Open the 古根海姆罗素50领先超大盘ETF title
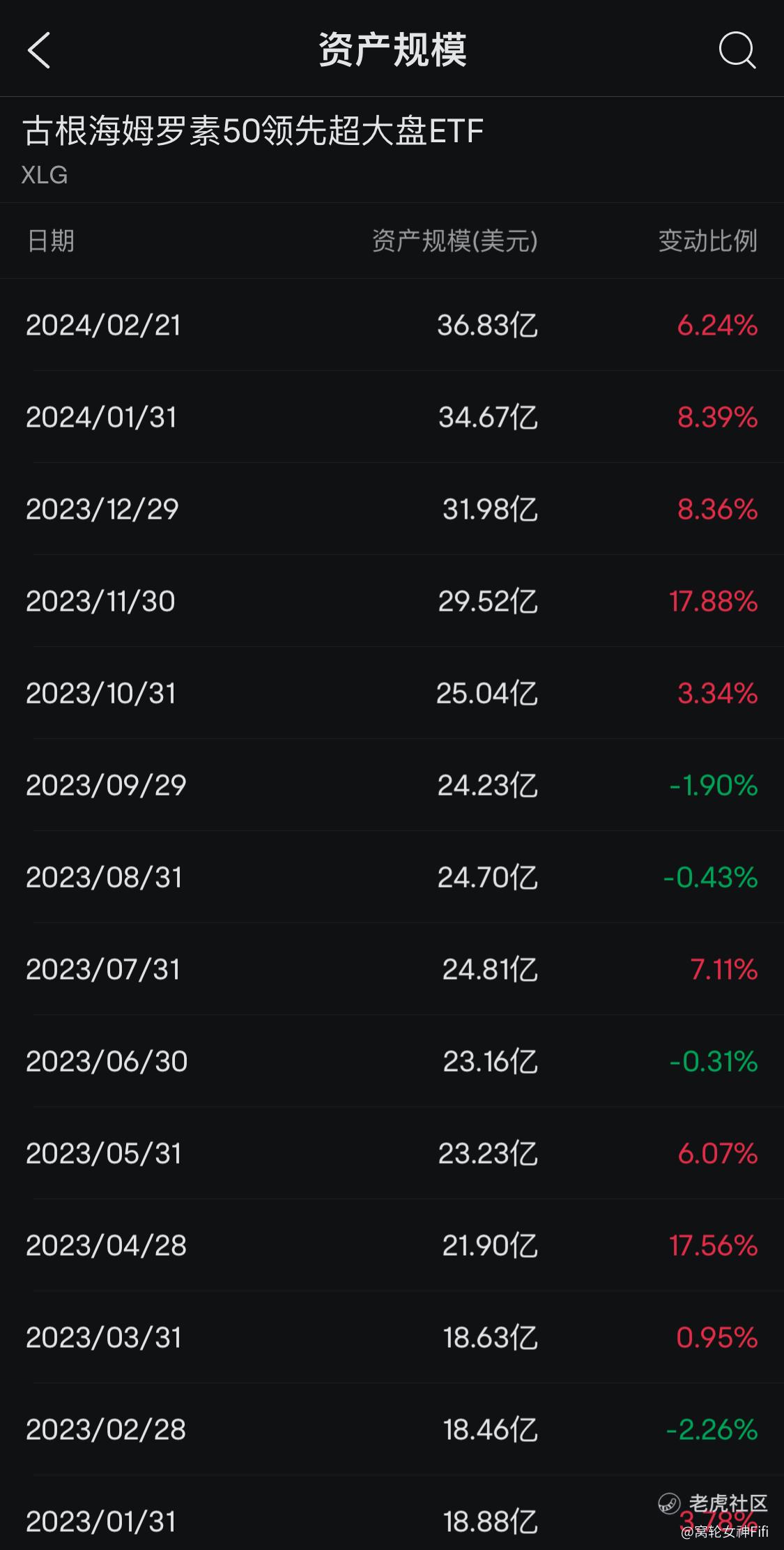Image resolution: width=784 pixels, height=1550 pixels. click(253, 131)
